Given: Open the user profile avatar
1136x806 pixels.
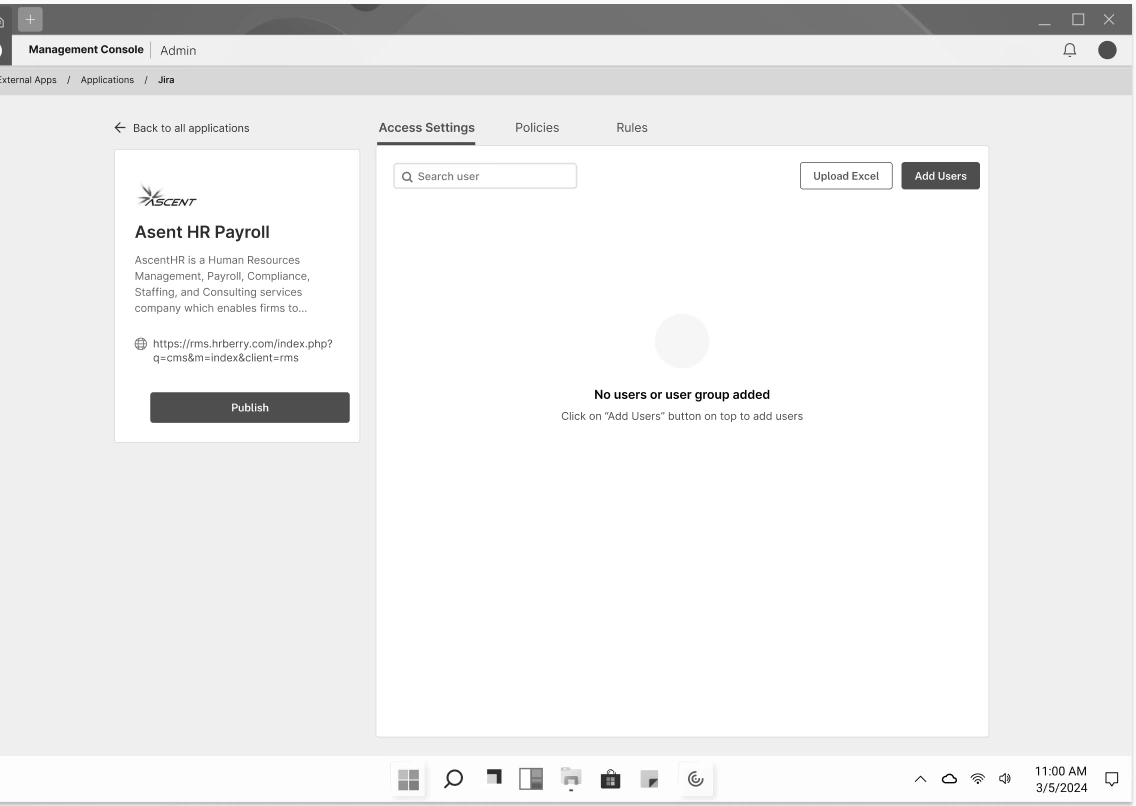Looking at the screenshot, I should tap(1107, 50).
